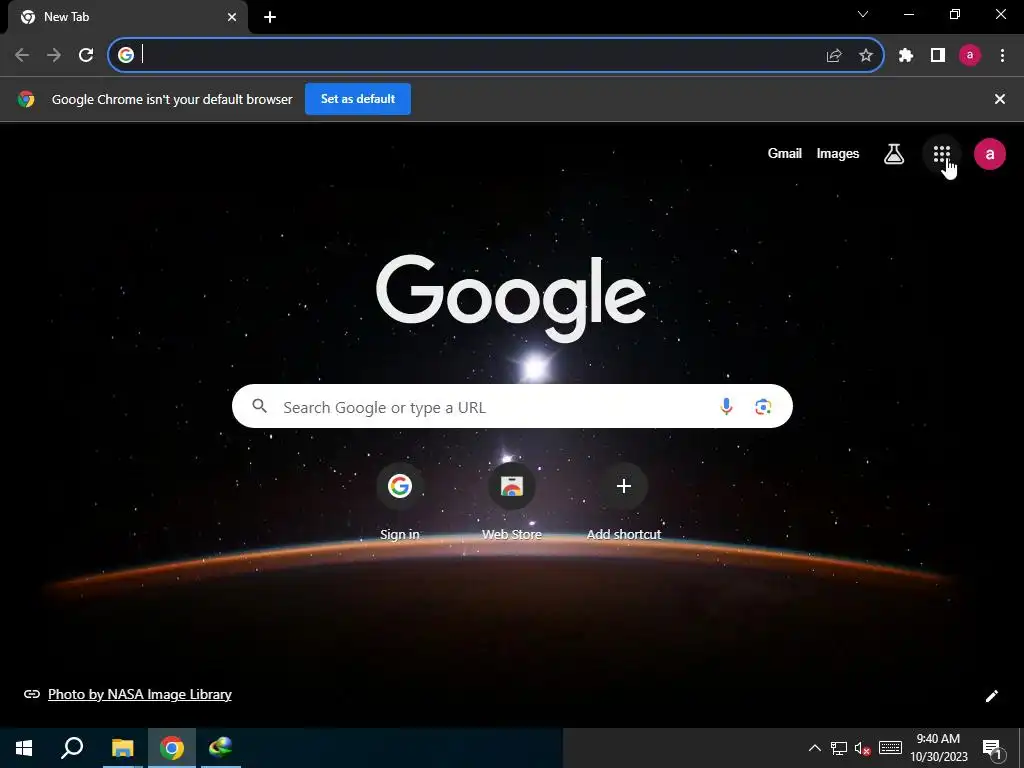The width and height of the screenshot is (1024, 768).
Task: Click Set as default button
Action: (358, 99)
